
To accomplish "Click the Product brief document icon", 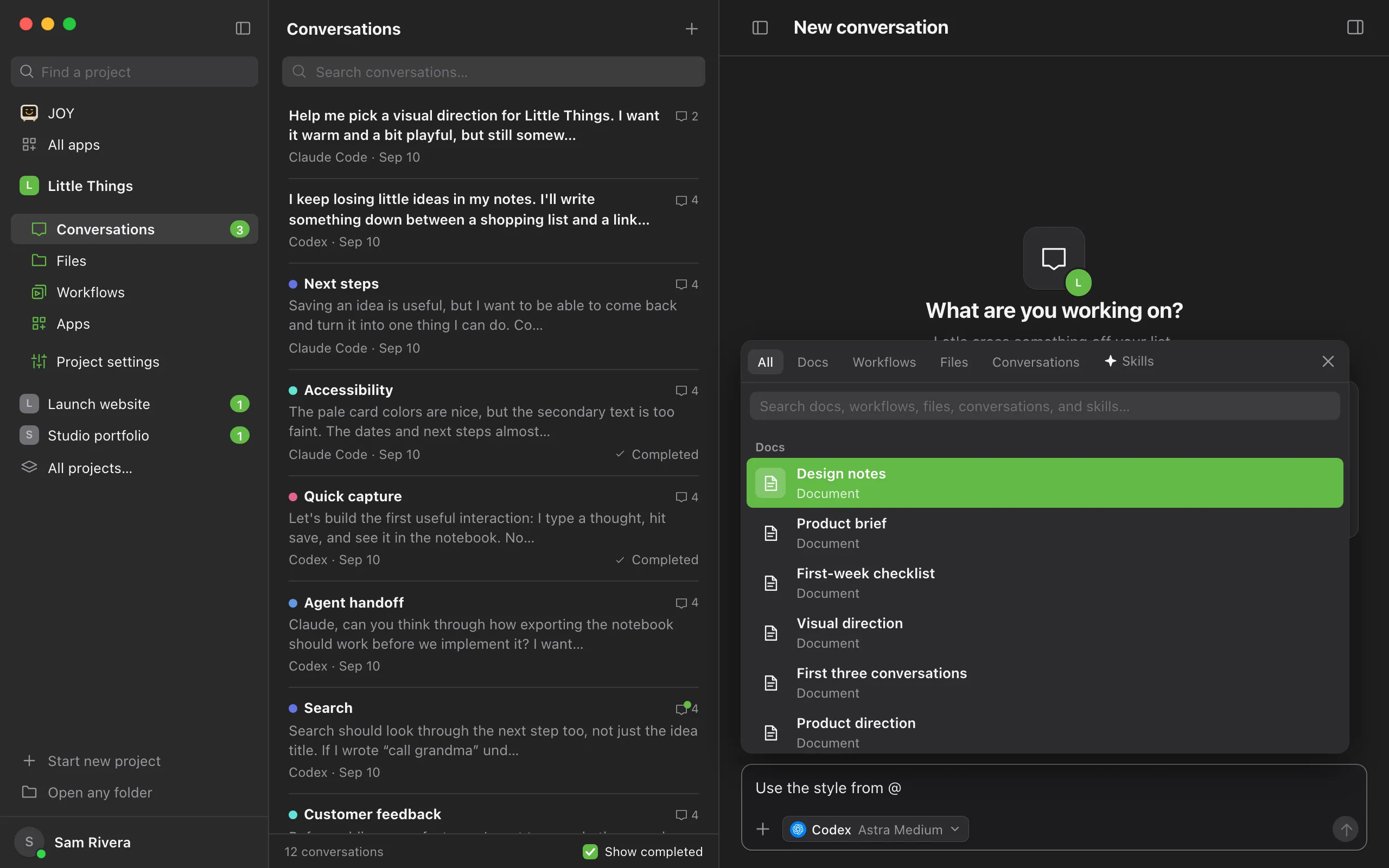I will (x=770, y=533).
